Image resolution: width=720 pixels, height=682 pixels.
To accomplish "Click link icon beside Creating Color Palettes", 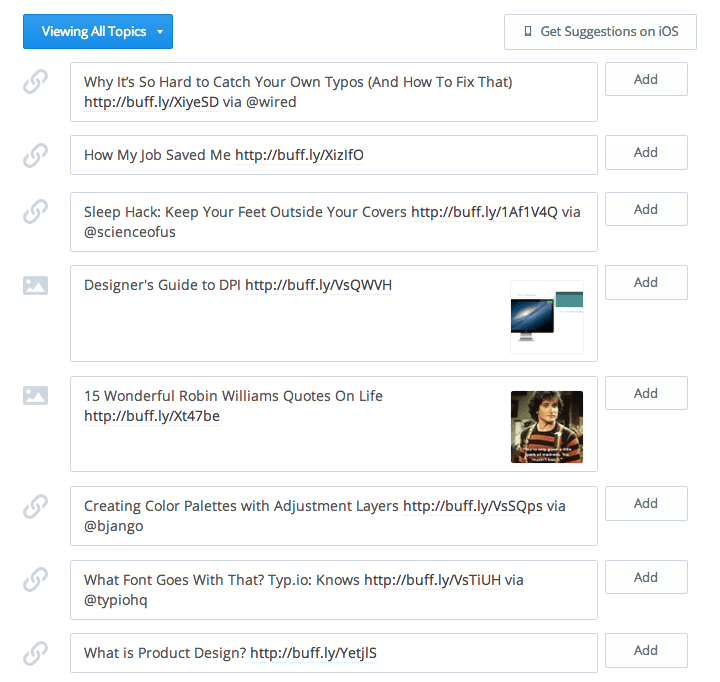I will point(35,507).
